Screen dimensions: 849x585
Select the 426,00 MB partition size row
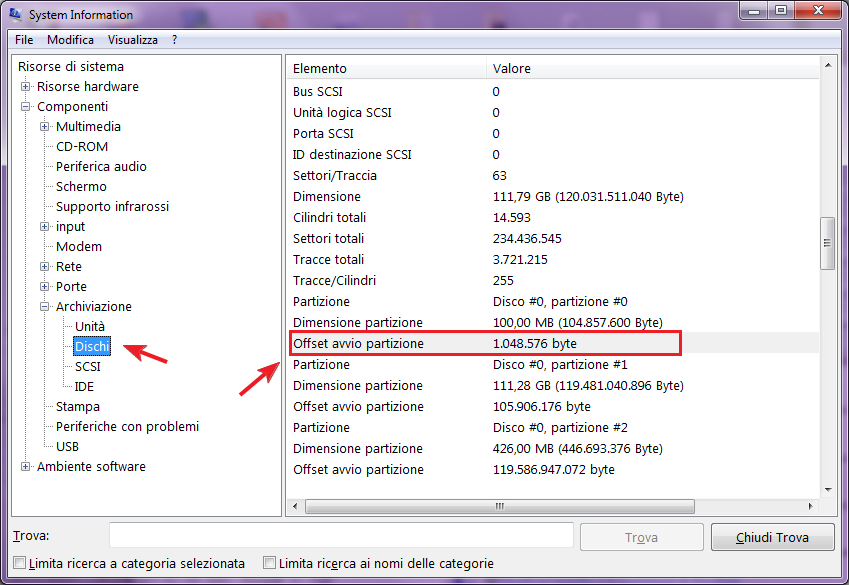click(x=553, y=448)
